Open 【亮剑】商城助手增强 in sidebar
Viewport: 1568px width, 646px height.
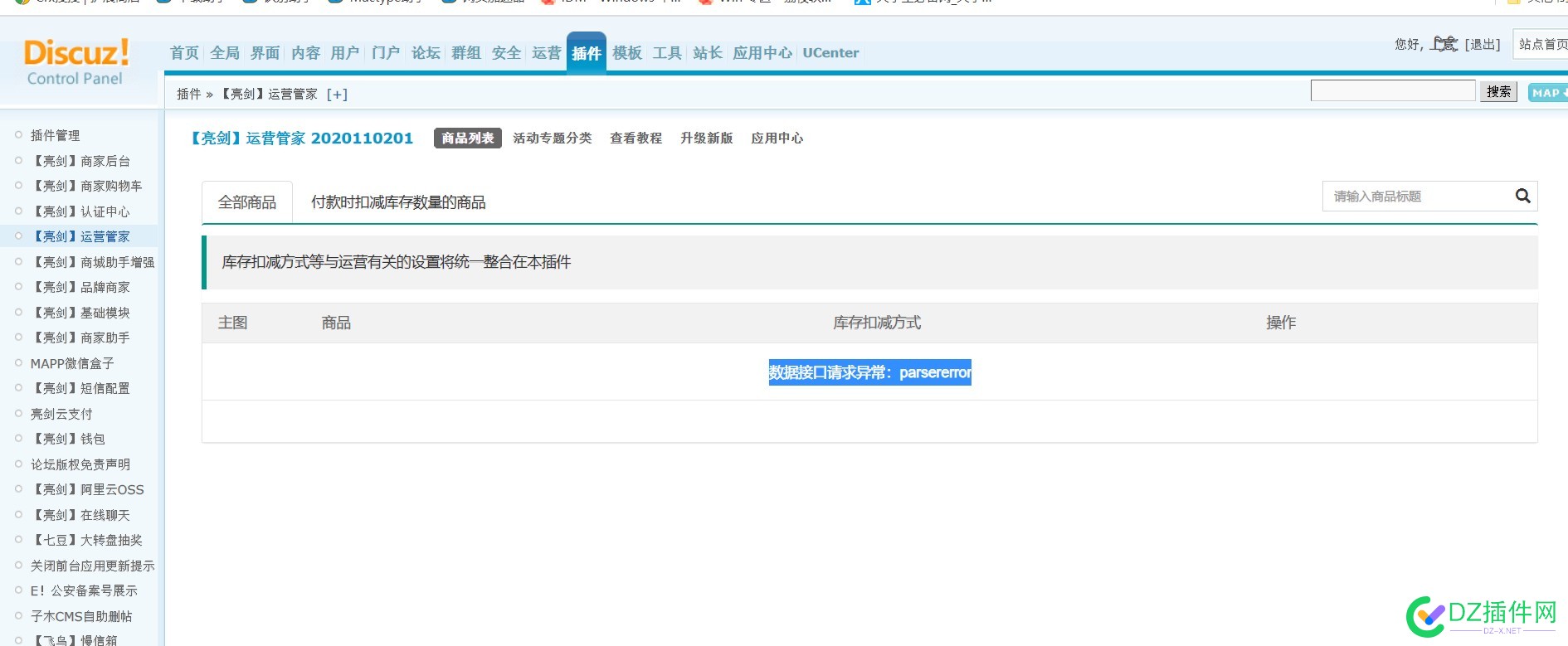coord(93,262)
